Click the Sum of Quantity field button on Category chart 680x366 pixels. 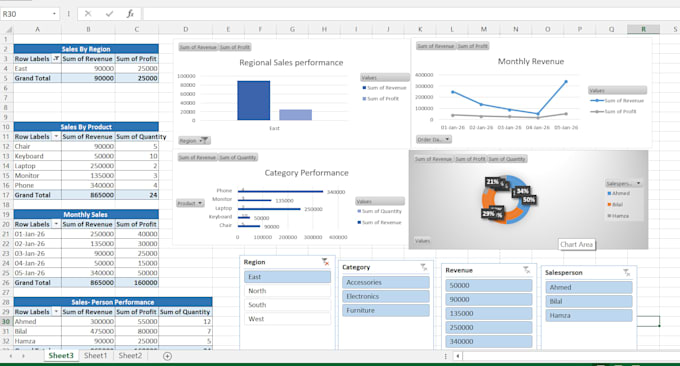(238, 157)
